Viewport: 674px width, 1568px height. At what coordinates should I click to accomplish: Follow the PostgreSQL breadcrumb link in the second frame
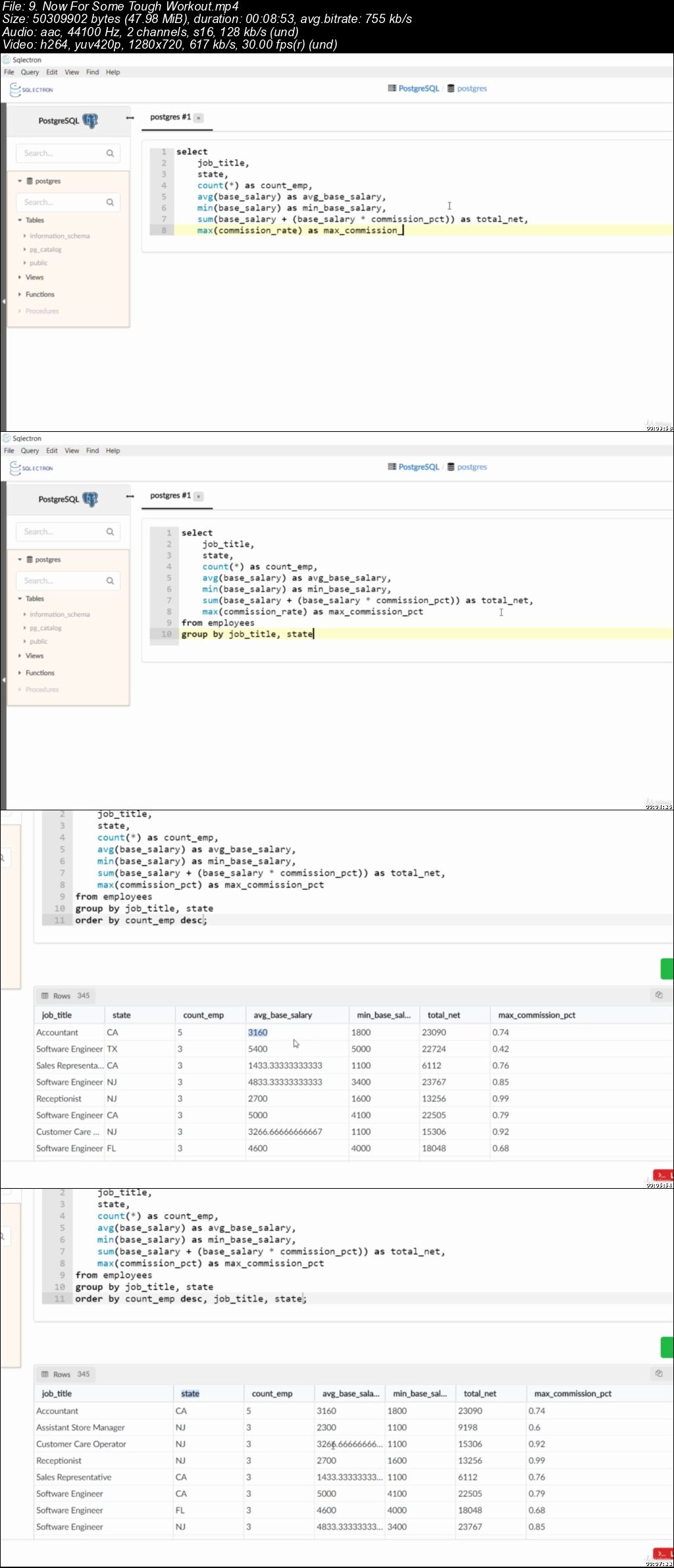(419, 467)
